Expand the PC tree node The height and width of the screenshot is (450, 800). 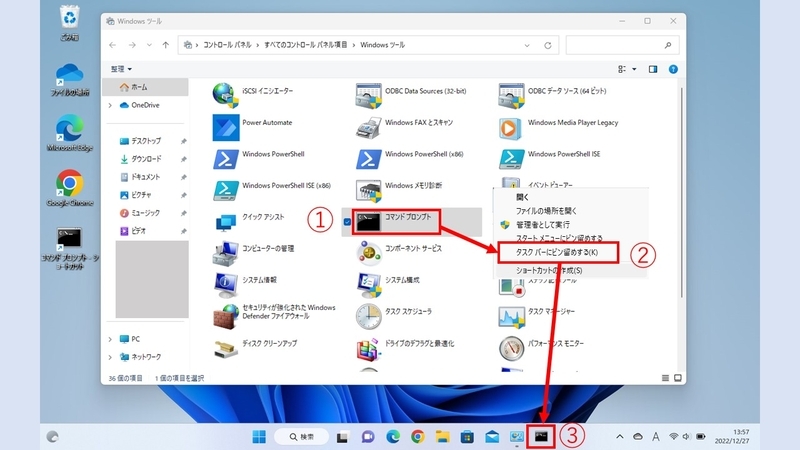(110, 339)
